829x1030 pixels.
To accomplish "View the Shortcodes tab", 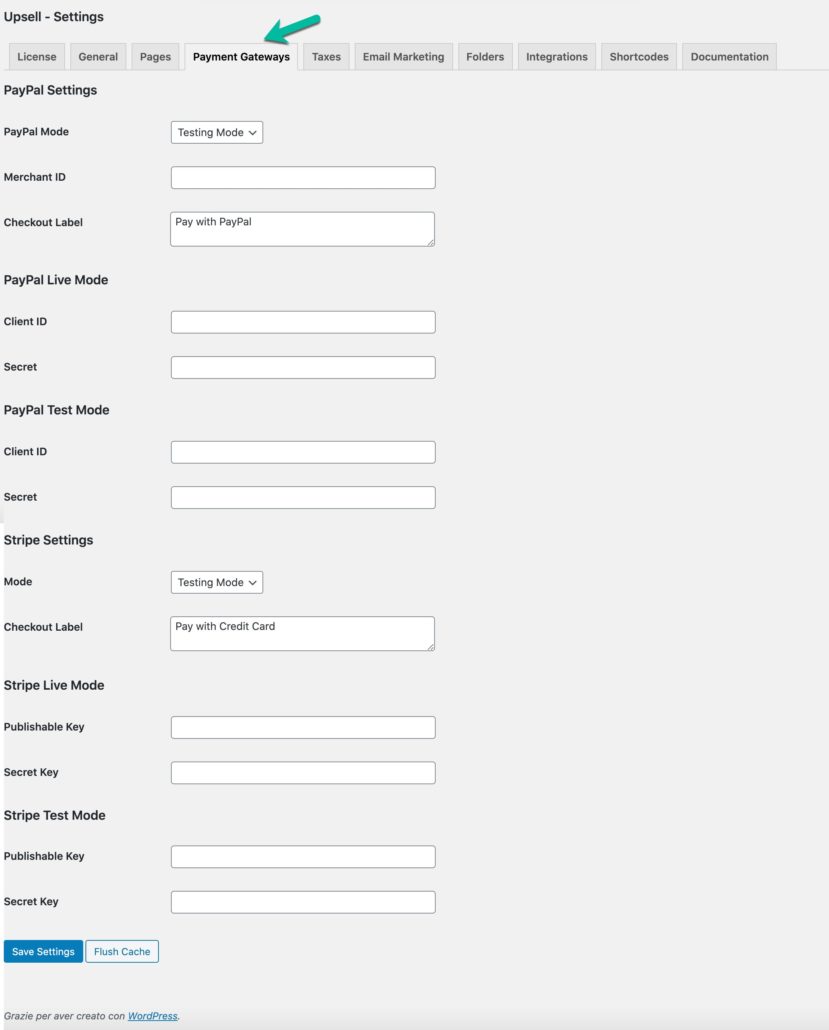I will 638,56.
